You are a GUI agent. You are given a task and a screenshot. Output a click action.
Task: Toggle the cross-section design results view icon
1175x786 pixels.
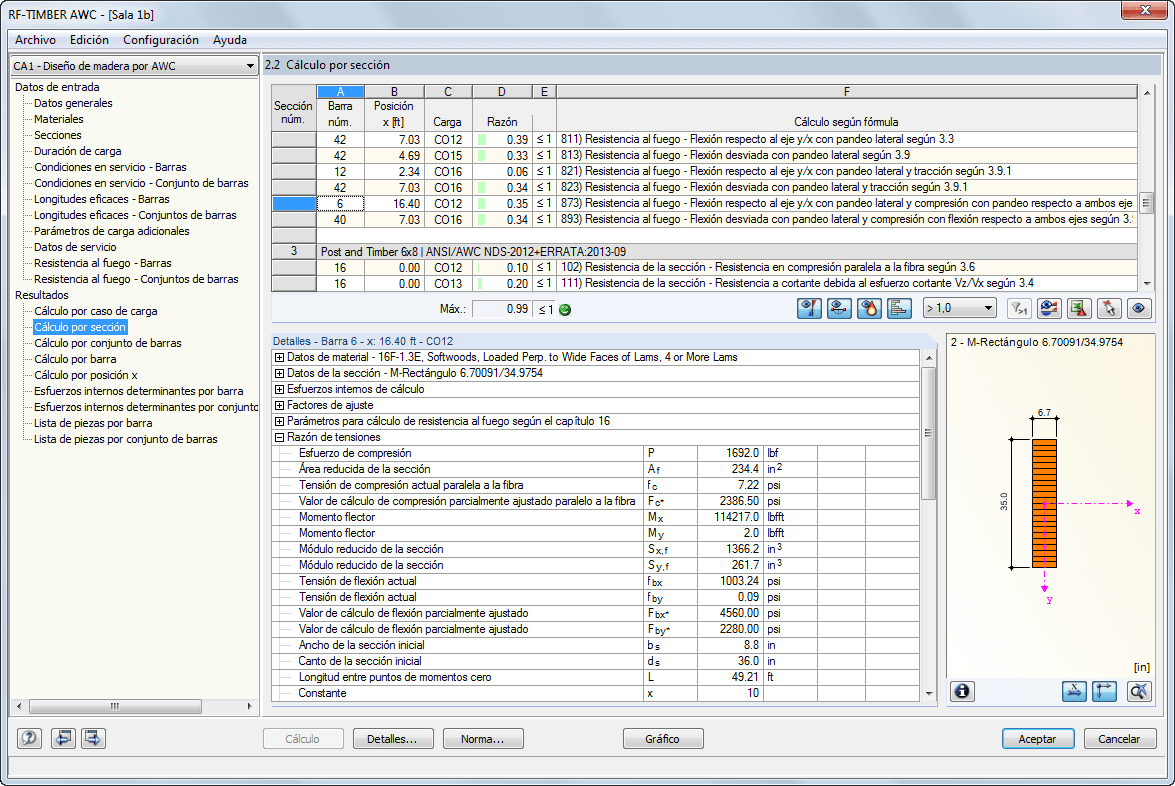pos(809,309)
